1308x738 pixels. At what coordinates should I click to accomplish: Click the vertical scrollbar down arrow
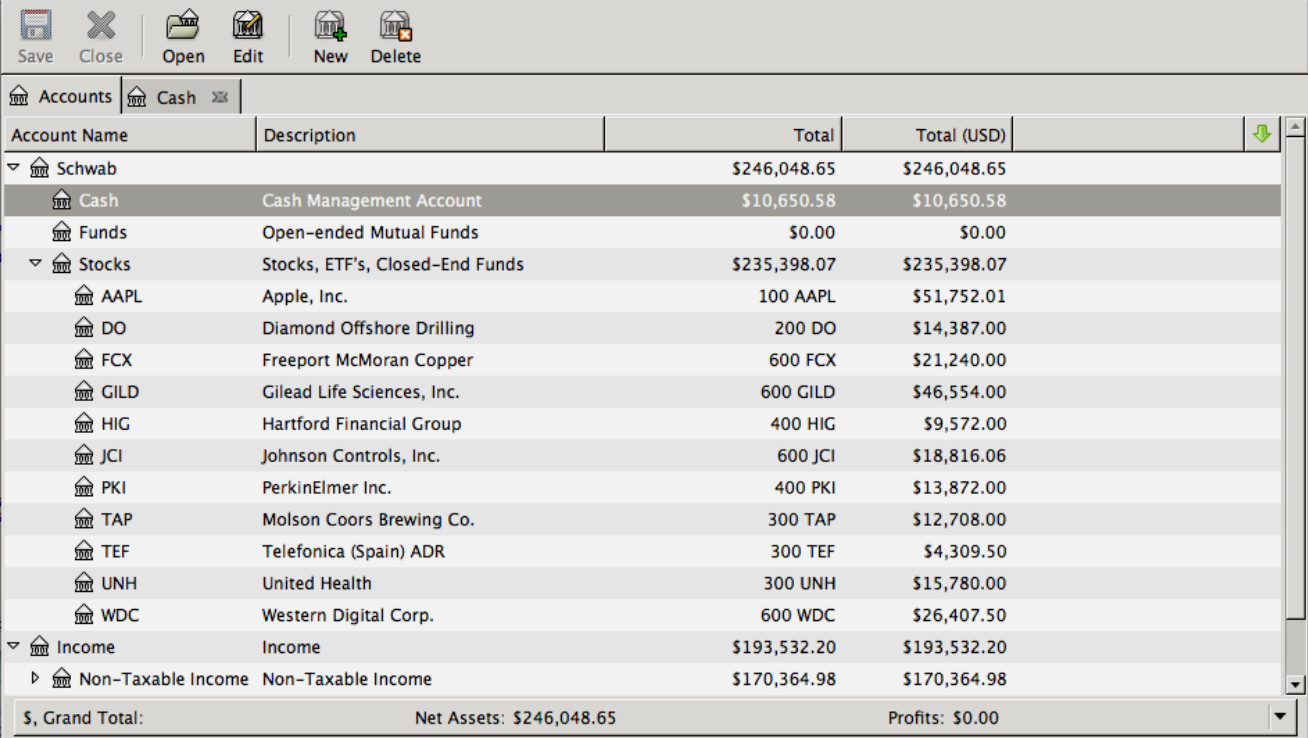click(1295, 684)
